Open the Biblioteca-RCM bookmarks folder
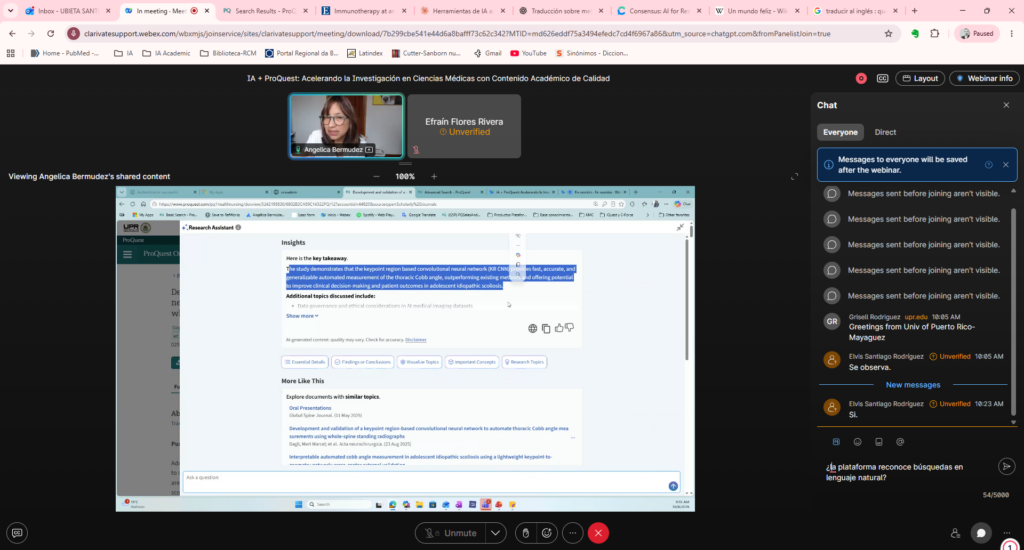This screenshot has height=550, width=1024. coord(228,54)
